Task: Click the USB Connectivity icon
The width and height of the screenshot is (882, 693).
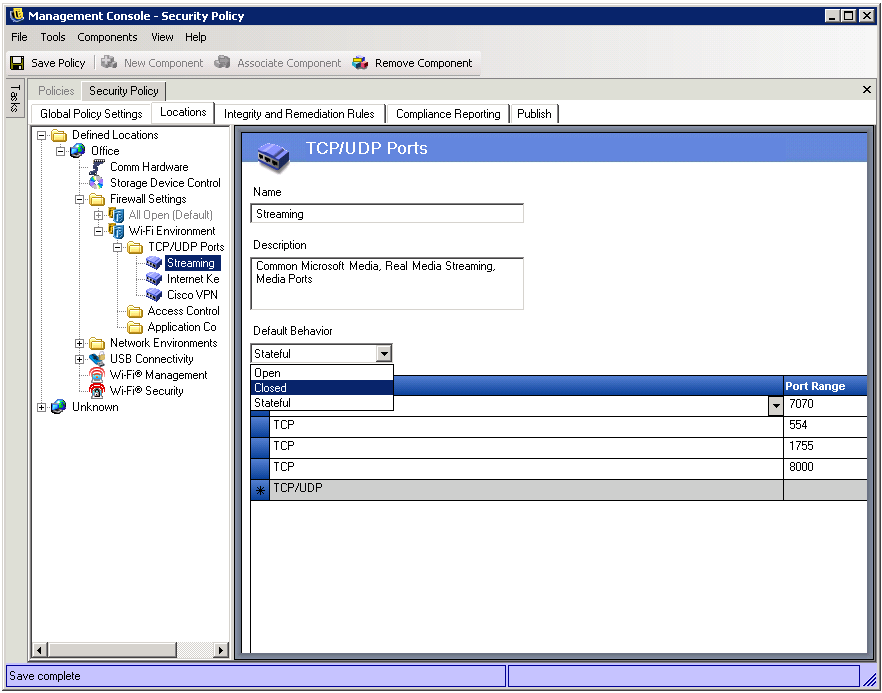Action: 96,359
